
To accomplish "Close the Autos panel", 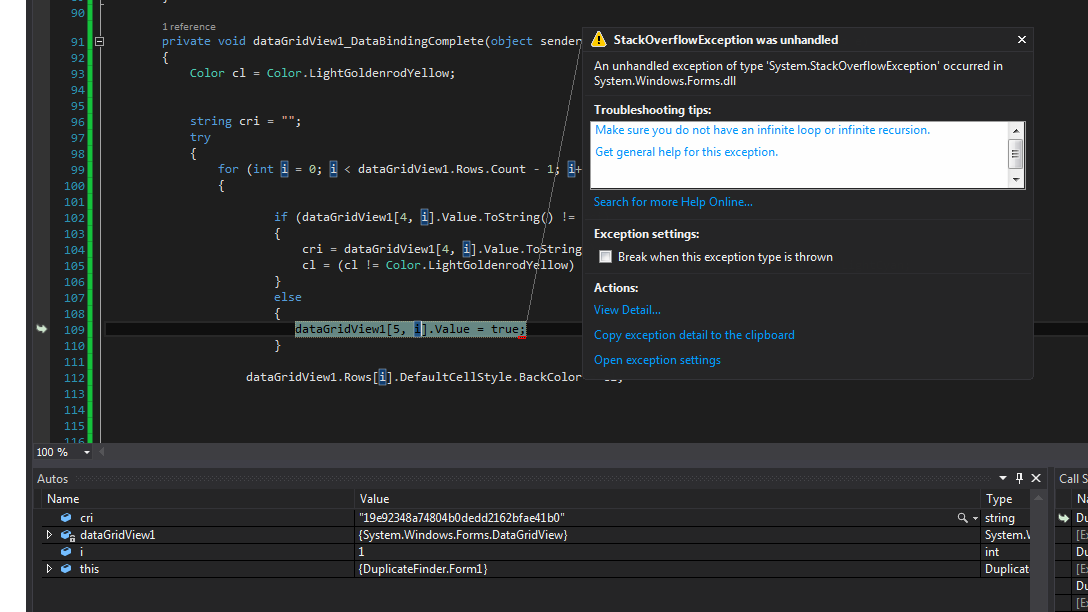I will click(1036, 479).
